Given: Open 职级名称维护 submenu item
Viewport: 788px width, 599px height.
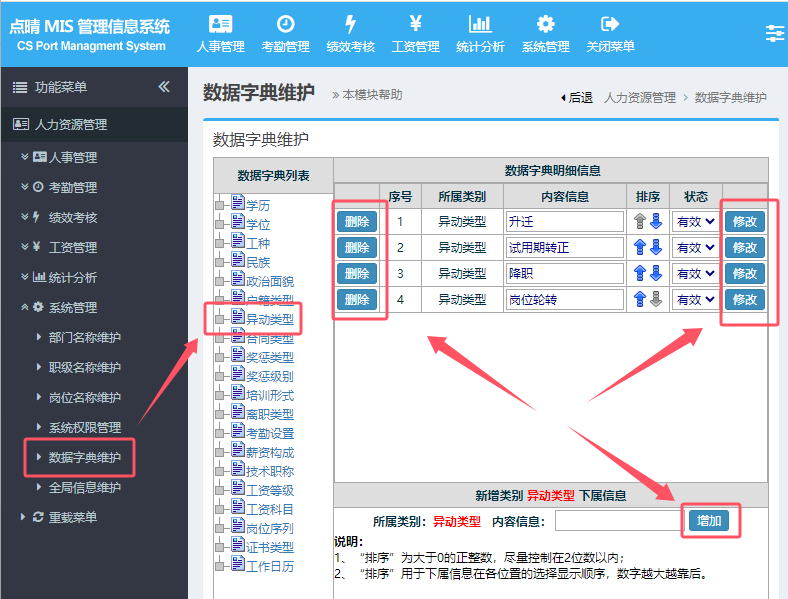Looking at the screenshot, I should point(84,367).
